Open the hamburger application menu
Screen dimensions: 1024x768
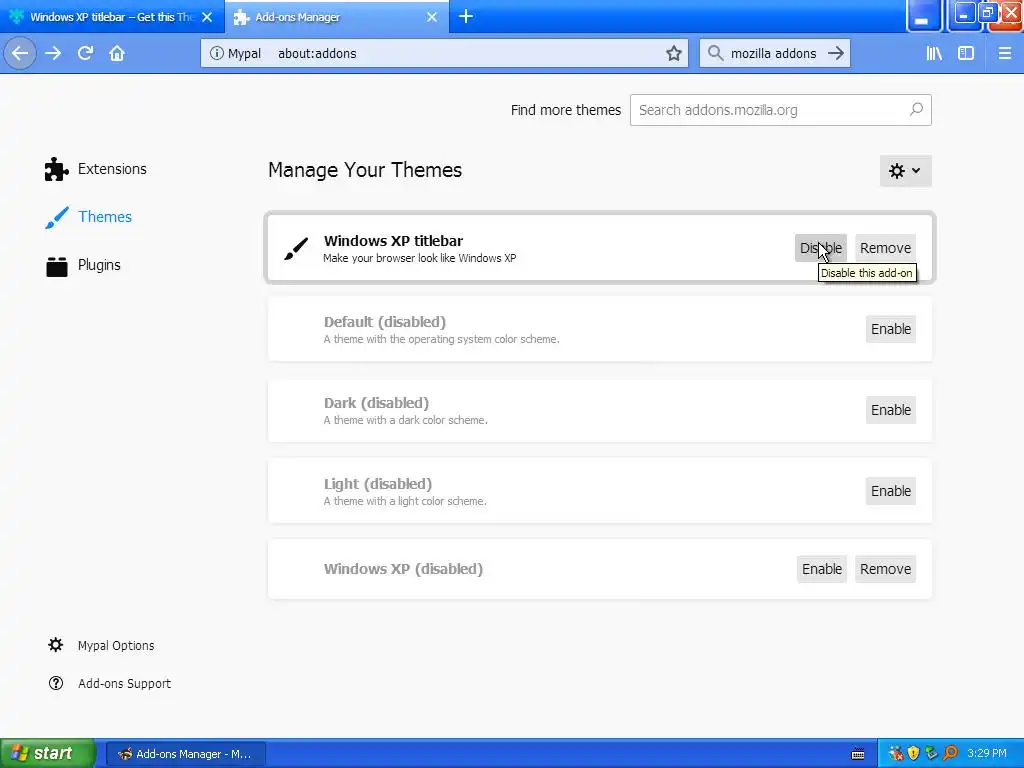[x=1005, y=53]
